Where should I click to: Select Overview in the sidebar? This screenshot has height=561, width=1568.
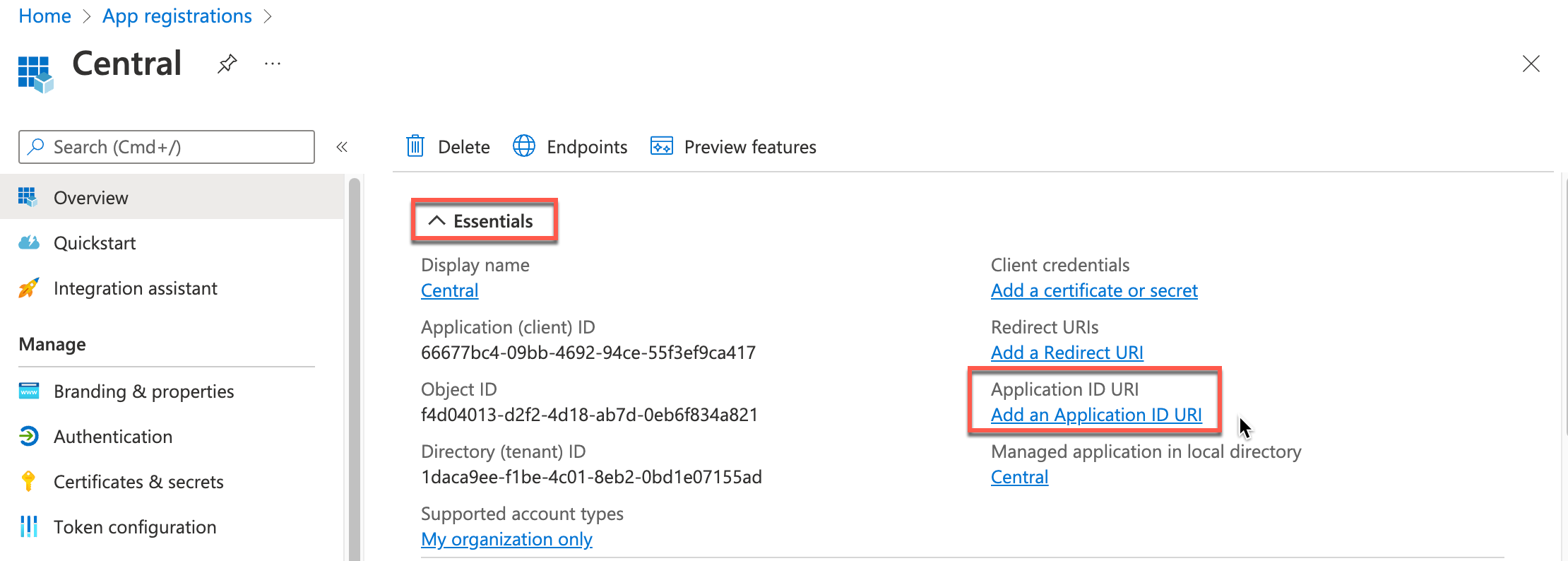pos(172,198)
